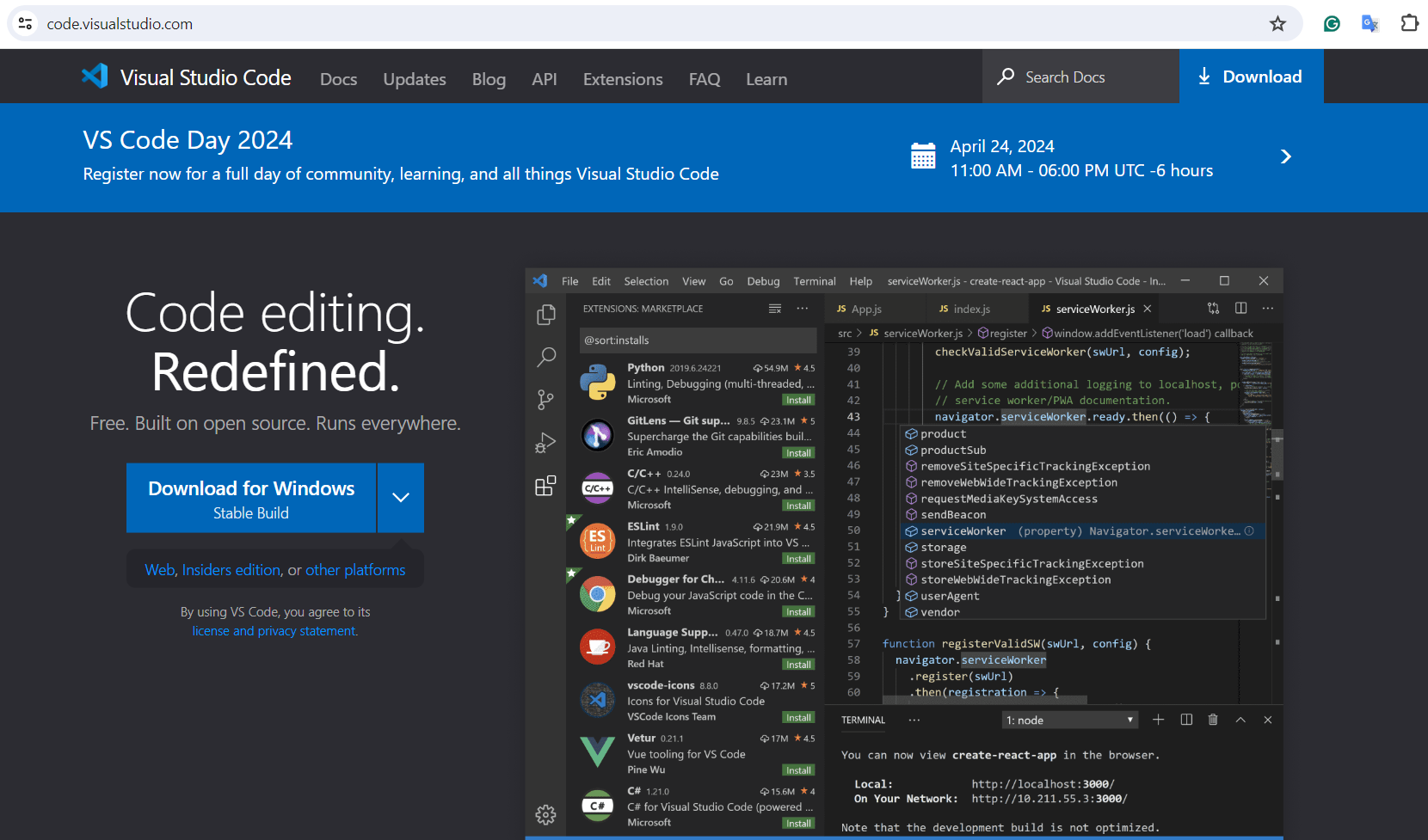Maximize terminal panel with up chevron
Image resolution: width=1428 pixels, height=840 pixels.
click(1240, 720)
